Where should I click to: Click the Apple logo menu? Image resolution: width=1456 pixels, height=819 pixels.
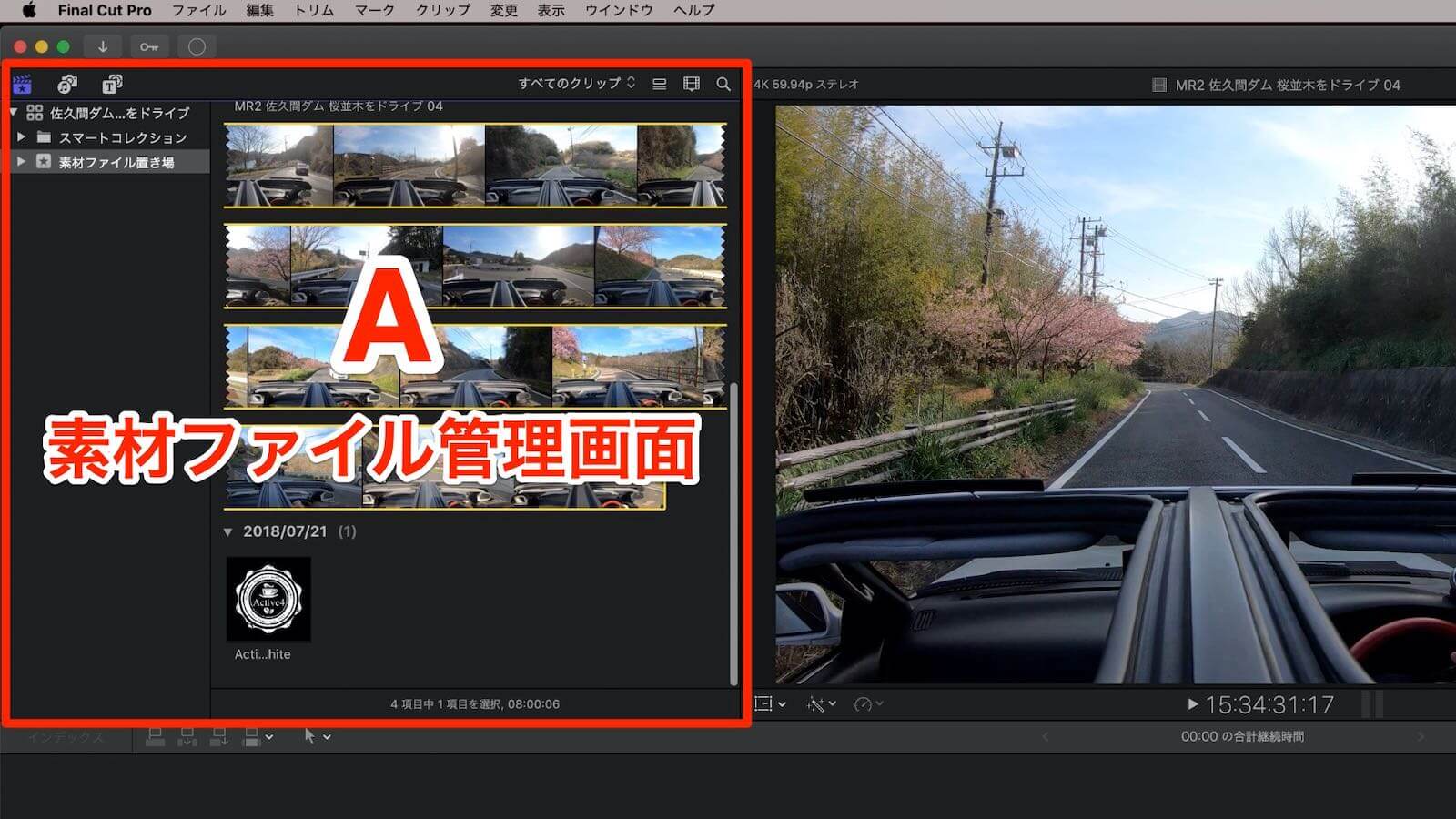tap(28, 10)
